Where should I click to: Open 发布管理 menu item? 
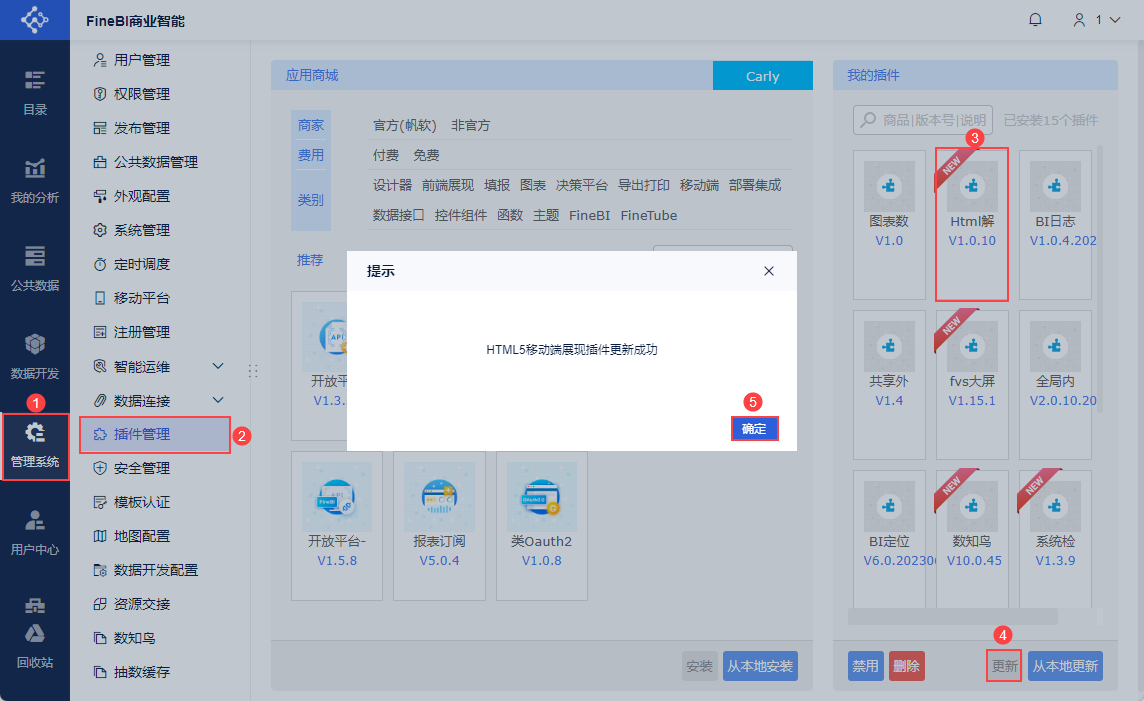(142, 128)
